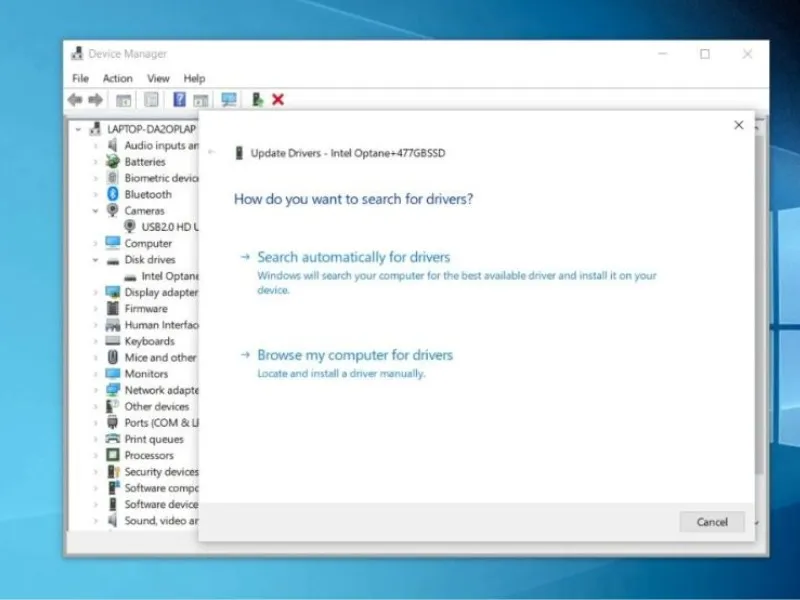The height and width of the screenshot is (600, 800).
Task: Select the Batteries category icon
Action: pyautogui.click(x=113, y=162)
